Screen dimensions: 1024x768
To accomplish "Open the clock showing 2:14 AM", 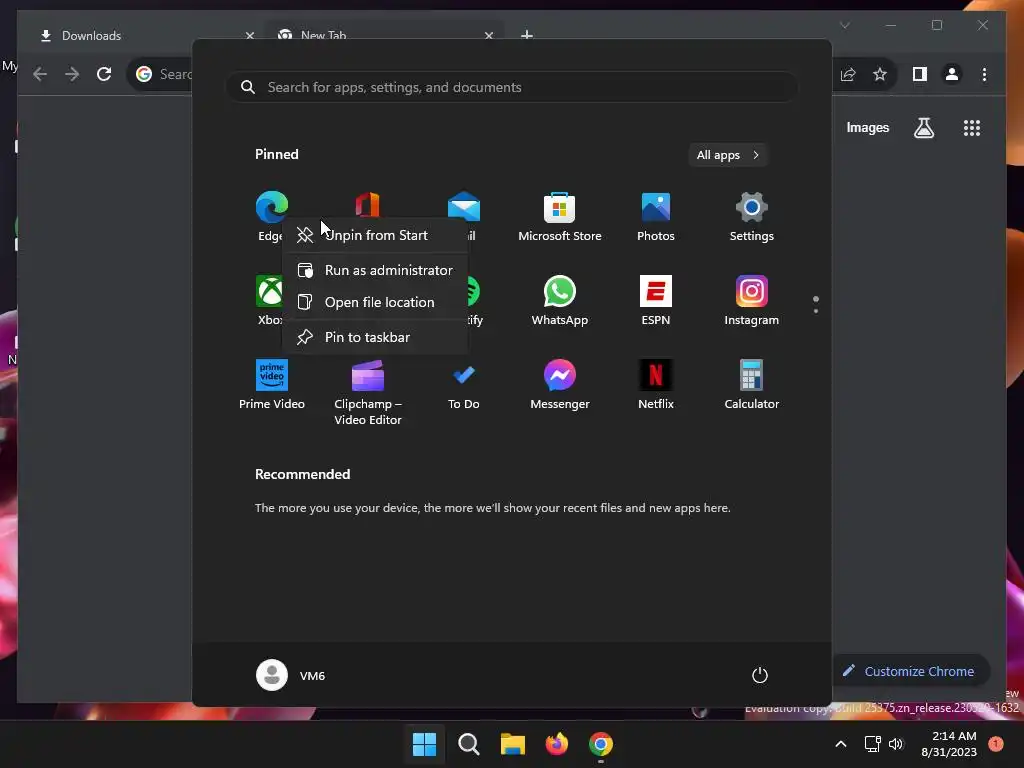I will (x=948, y=744).
